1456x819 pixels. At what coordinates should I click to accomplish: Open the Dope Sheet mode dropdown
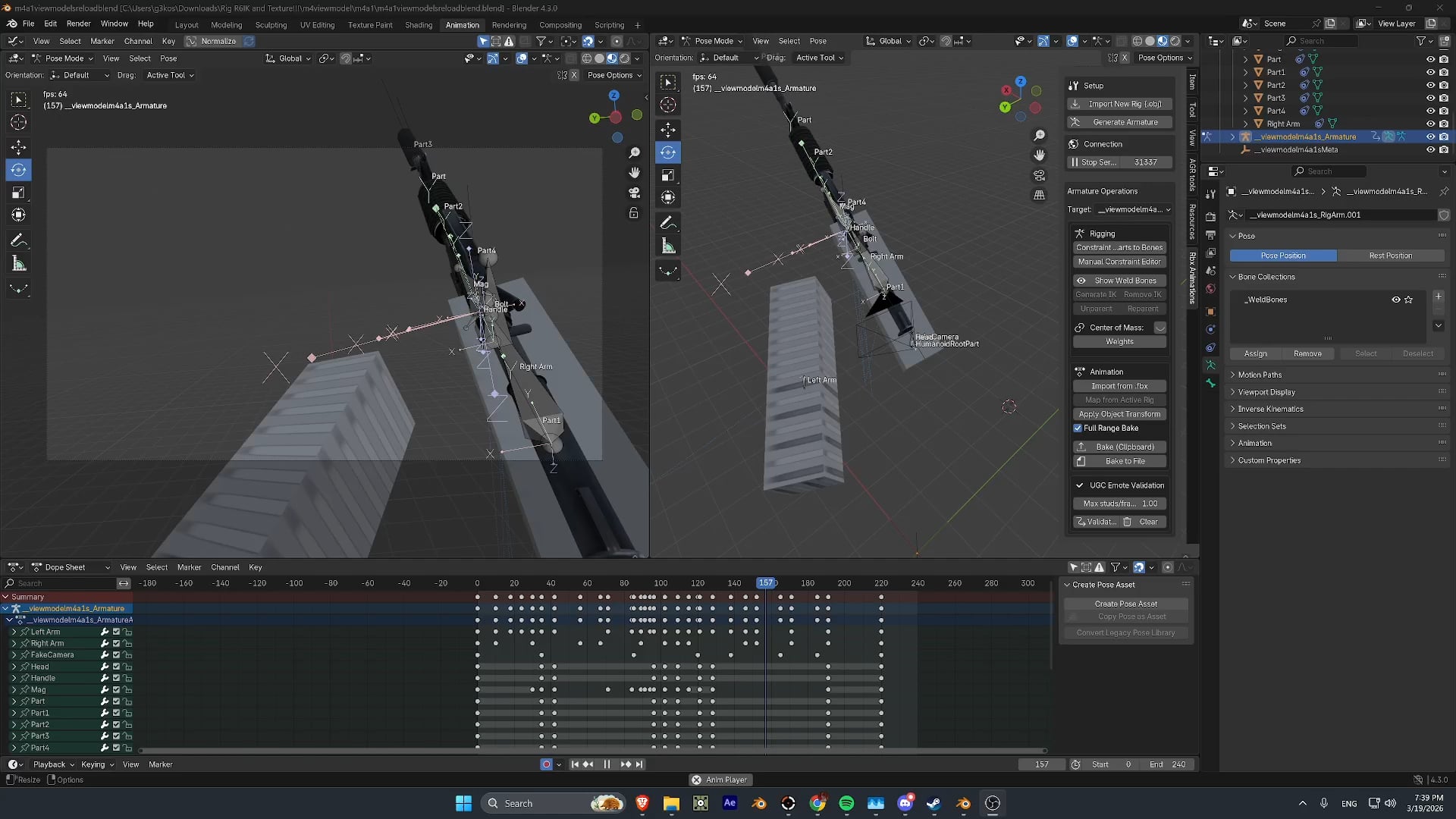coord(70,567)
